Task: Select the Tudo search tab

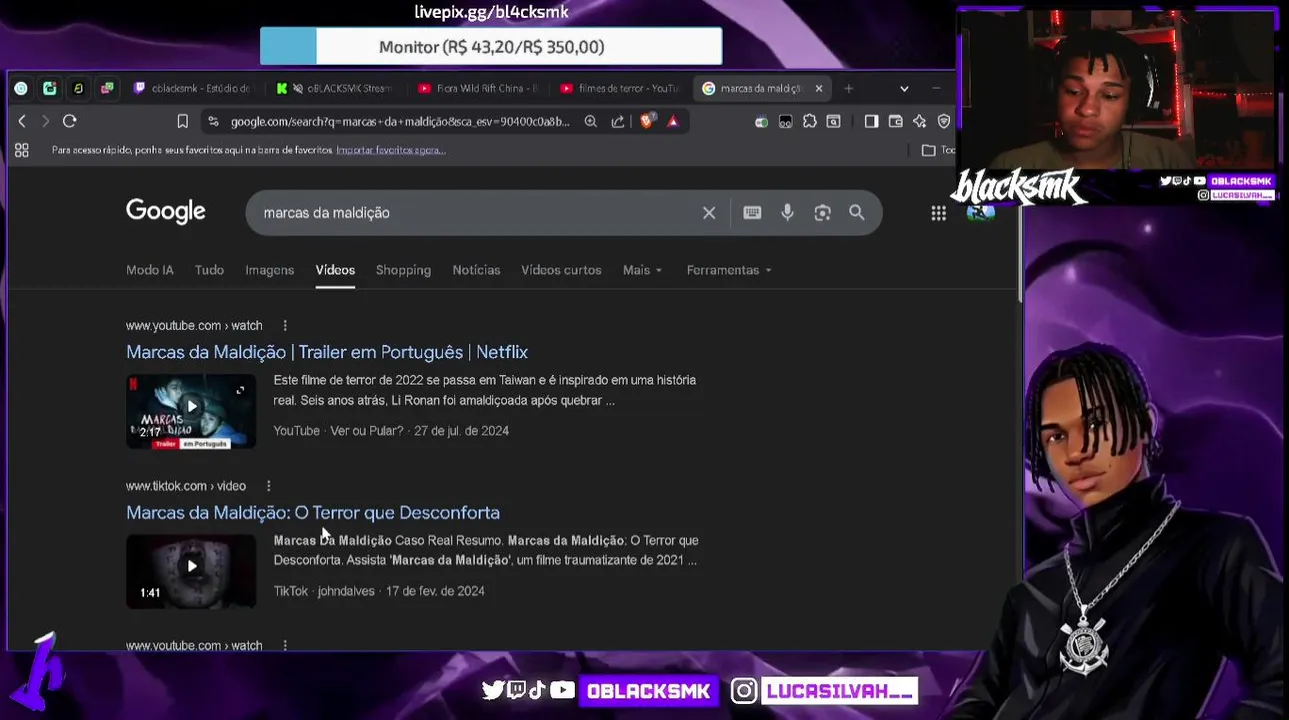Action: click(x=209, y=270)
